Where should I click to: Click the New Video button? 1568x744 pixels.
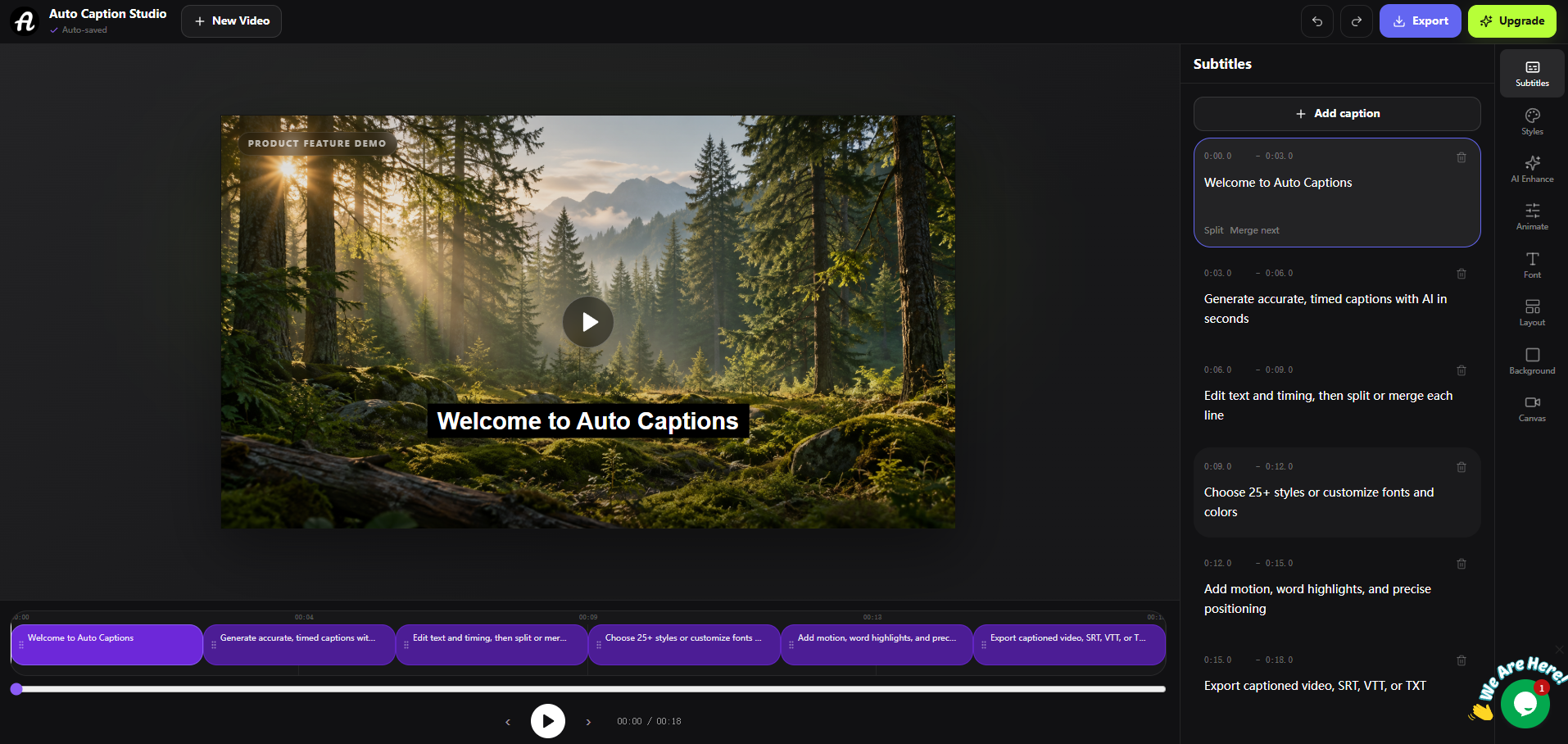[x=232, y=21]
